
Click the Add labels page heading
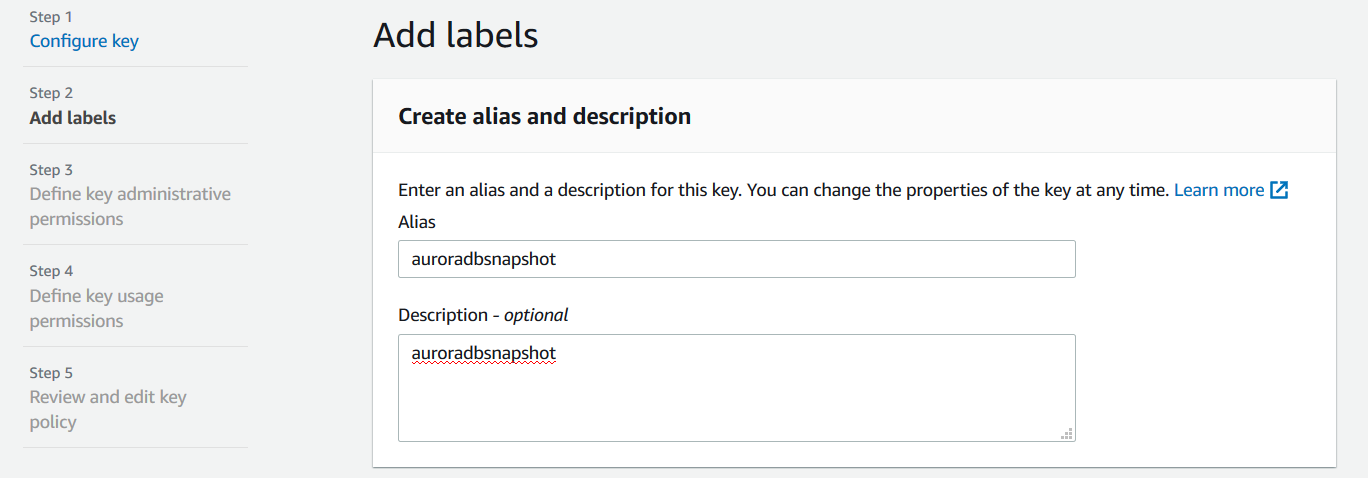[456, 36]
